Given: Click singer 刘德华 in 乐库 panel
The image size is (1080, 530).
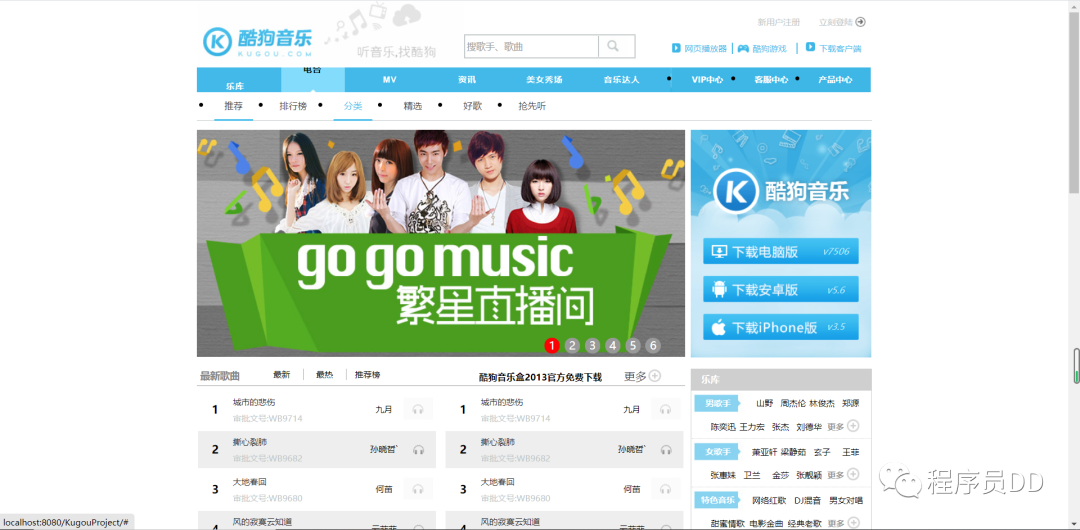Looking at the screenshot, I should click(x=809, y=427).
